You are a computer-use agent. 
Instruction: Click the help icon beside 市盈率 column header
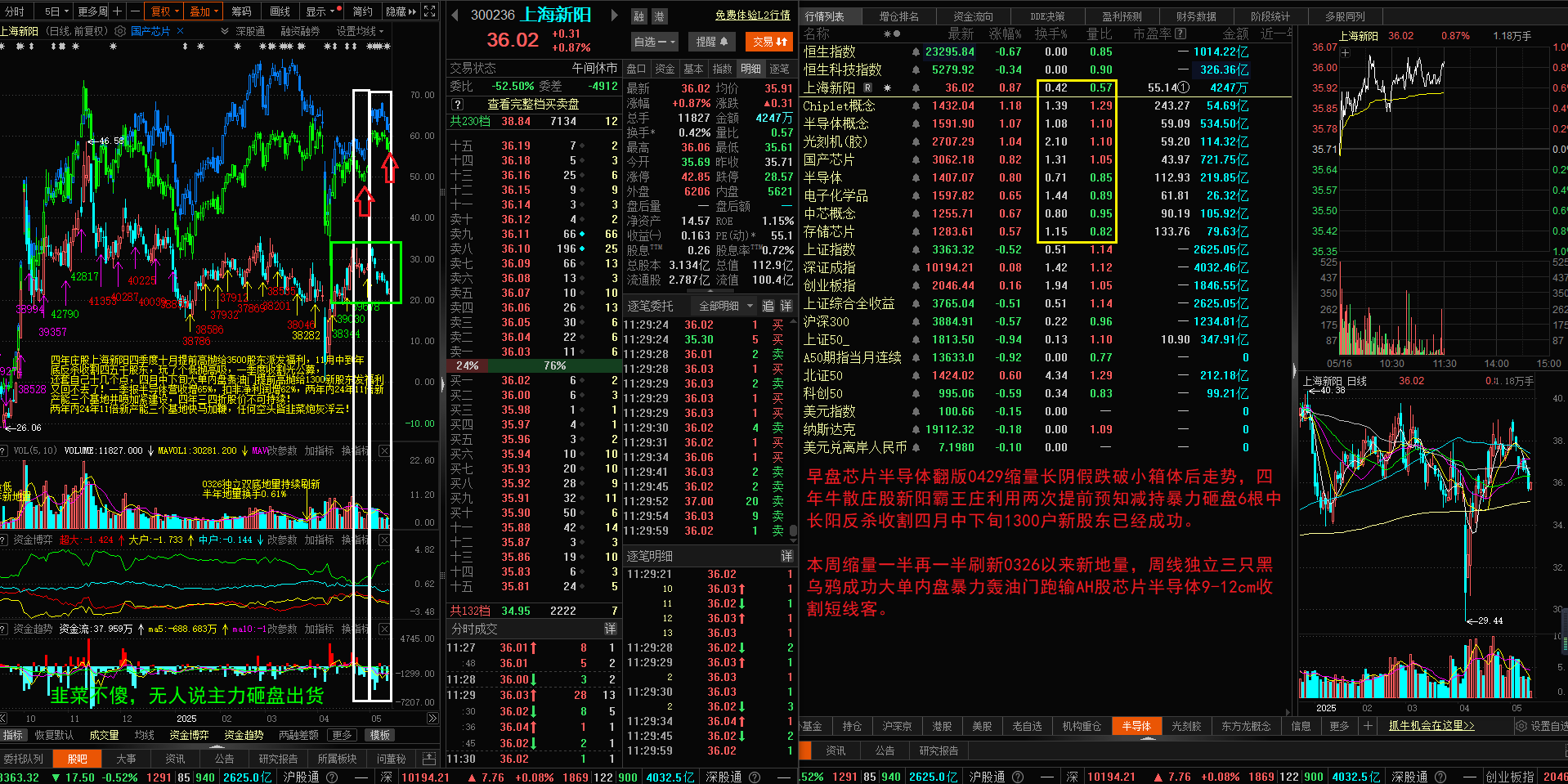(x=1180, y=34)
